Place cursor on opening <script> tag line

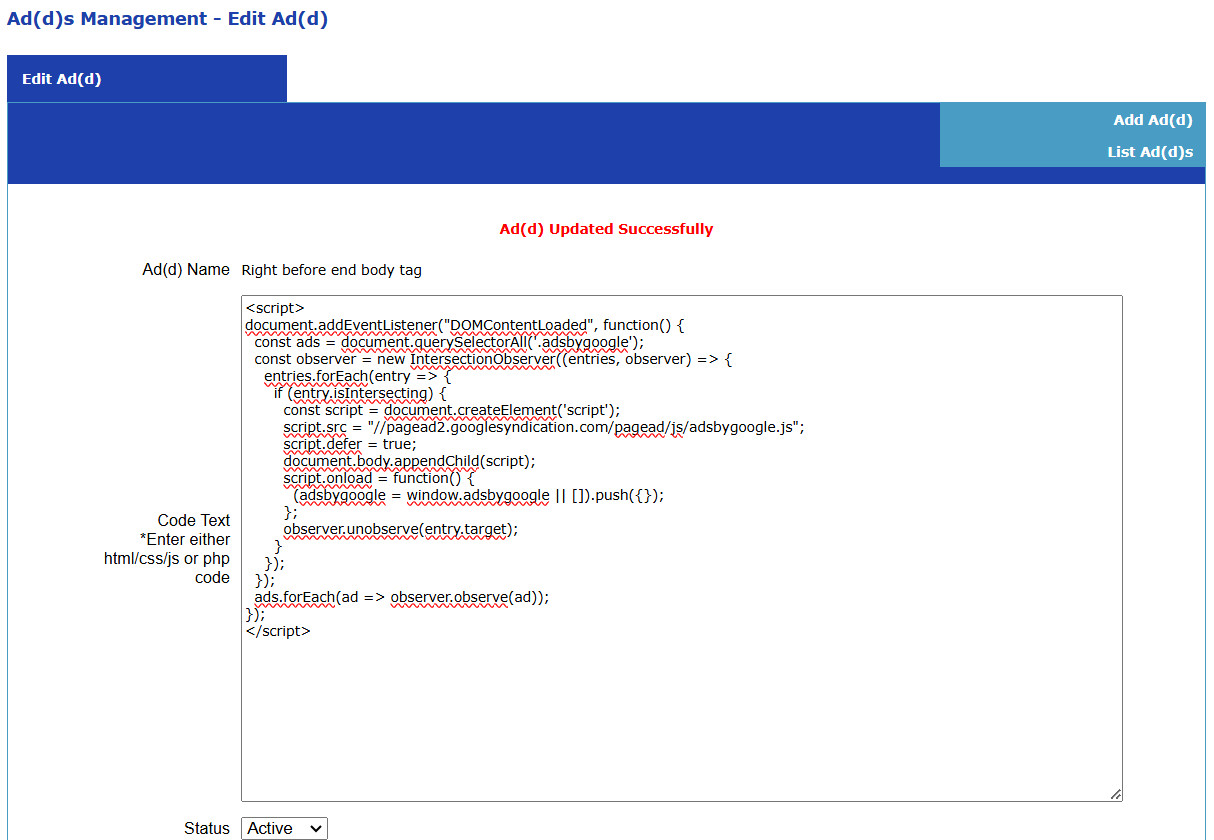(x=275, y=308)
